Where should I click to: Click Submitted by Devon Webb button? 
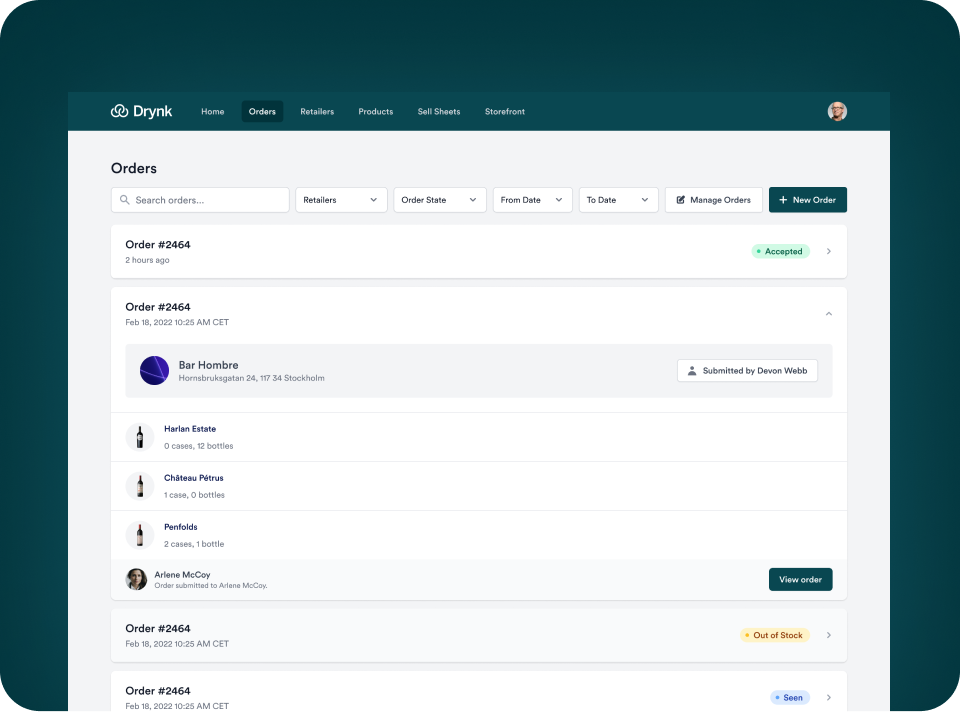tap(747, 370)
